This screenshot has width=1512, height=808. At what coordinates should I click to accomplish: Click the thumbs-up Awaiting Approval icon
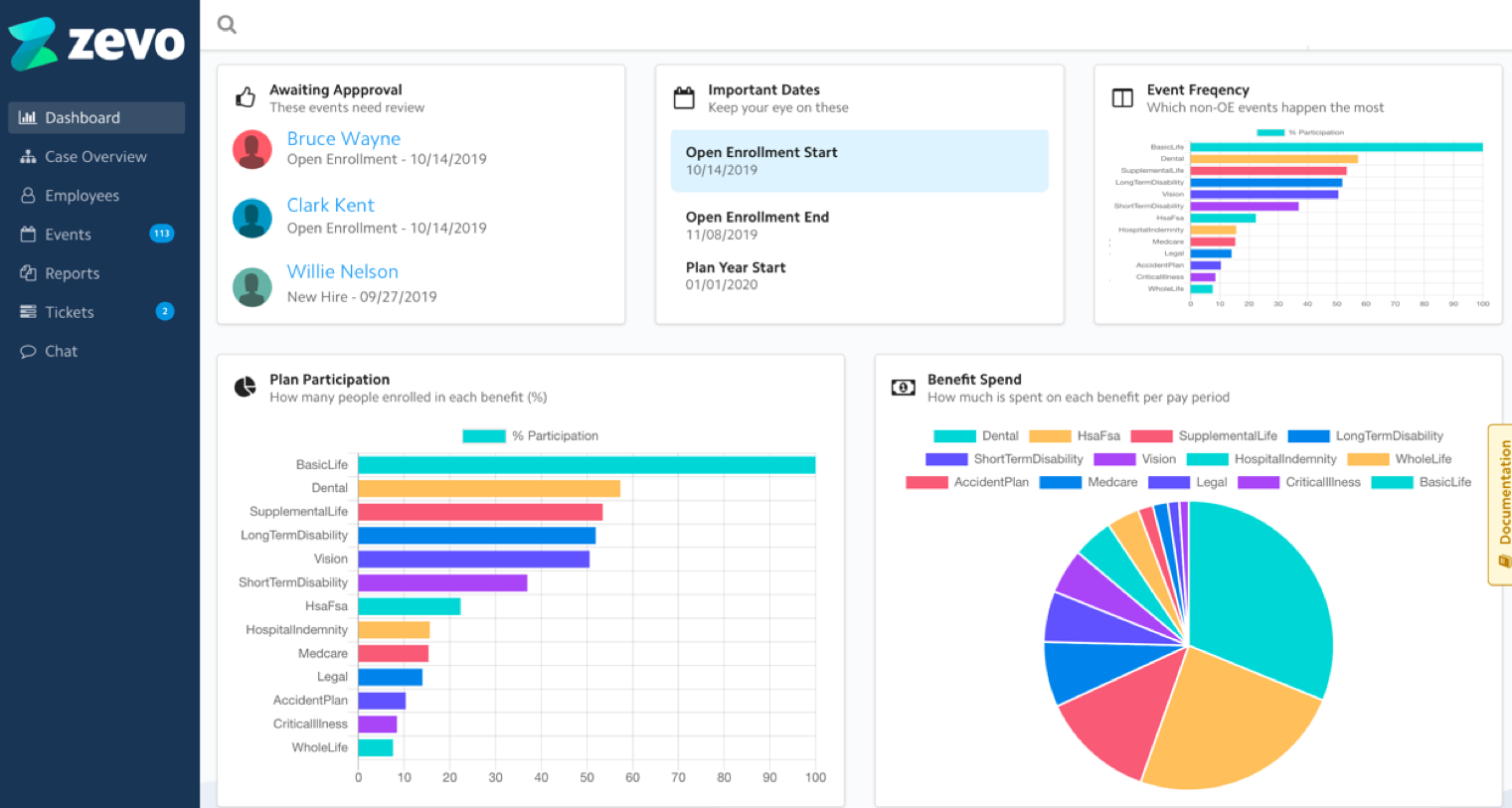(x=246, y=97)
